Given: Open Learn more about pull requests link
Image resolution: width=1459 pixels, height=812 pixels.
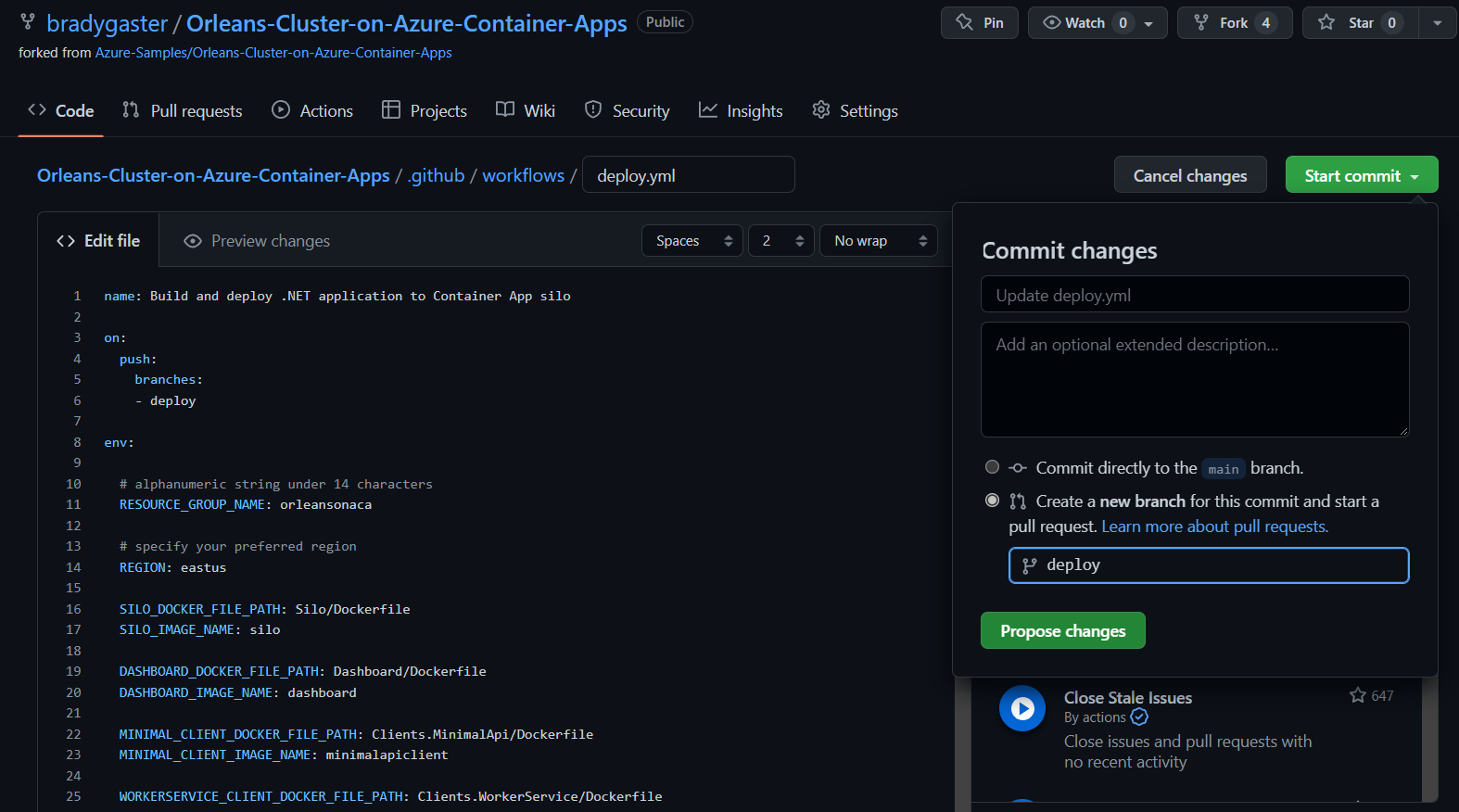Looking at the screenshot, I should (1215, 527).
